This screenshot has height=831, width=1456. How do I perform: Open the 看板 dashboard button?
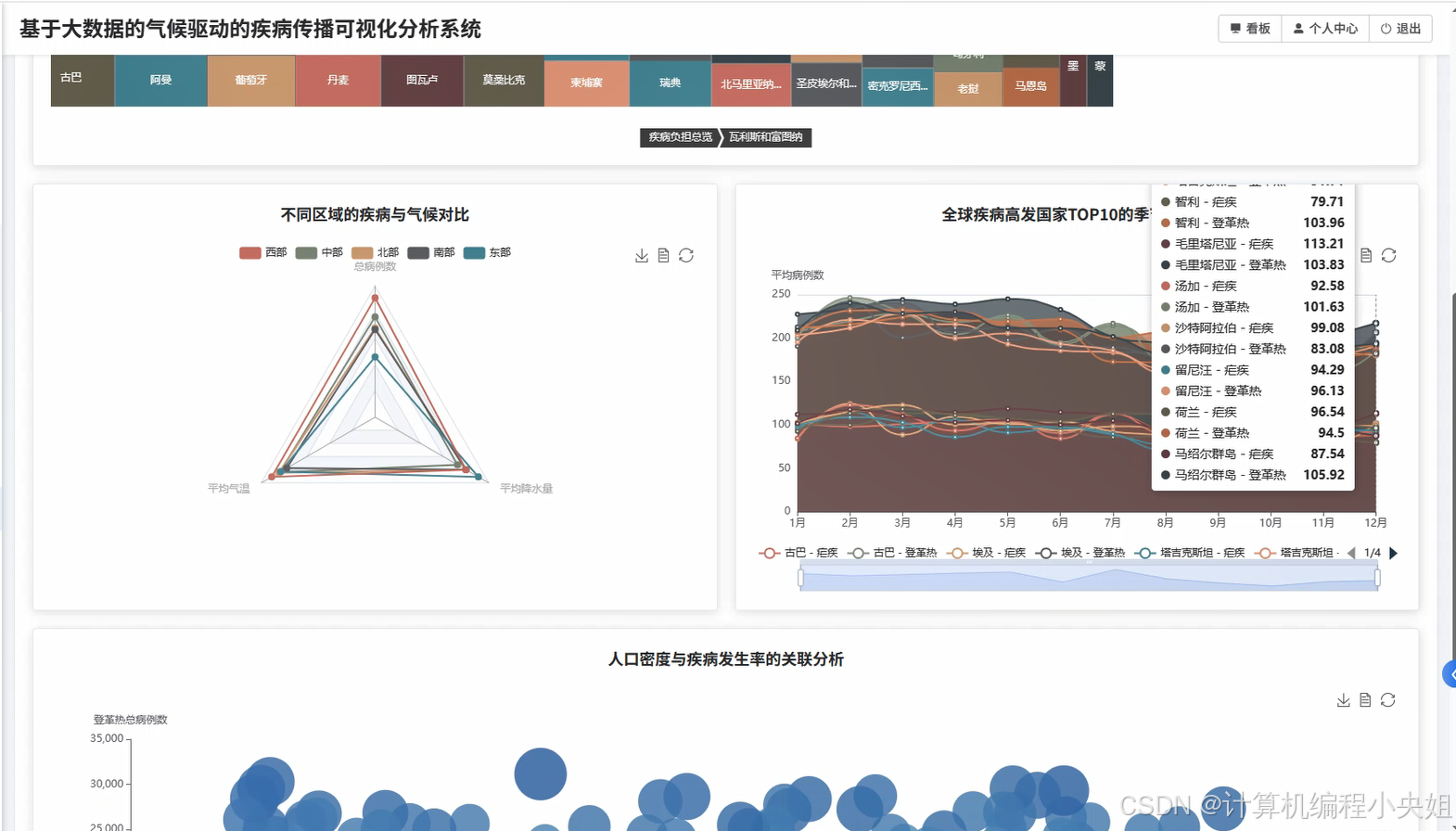click(x=1250, y=29)
